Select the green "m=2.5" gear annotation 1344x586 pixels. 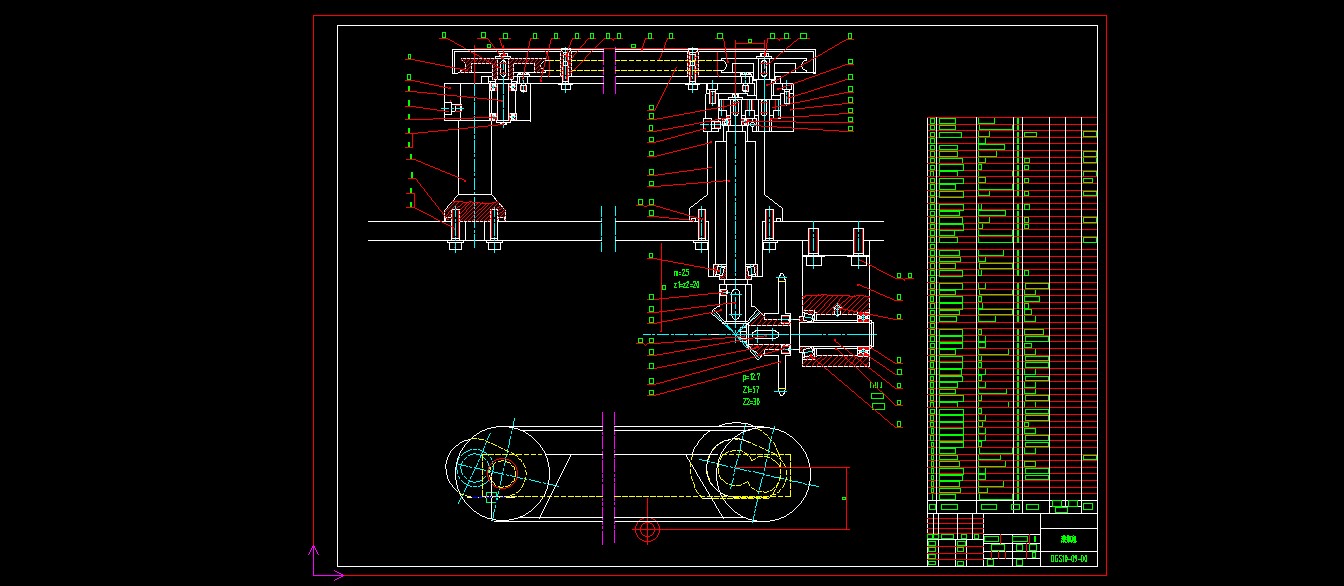681,272
